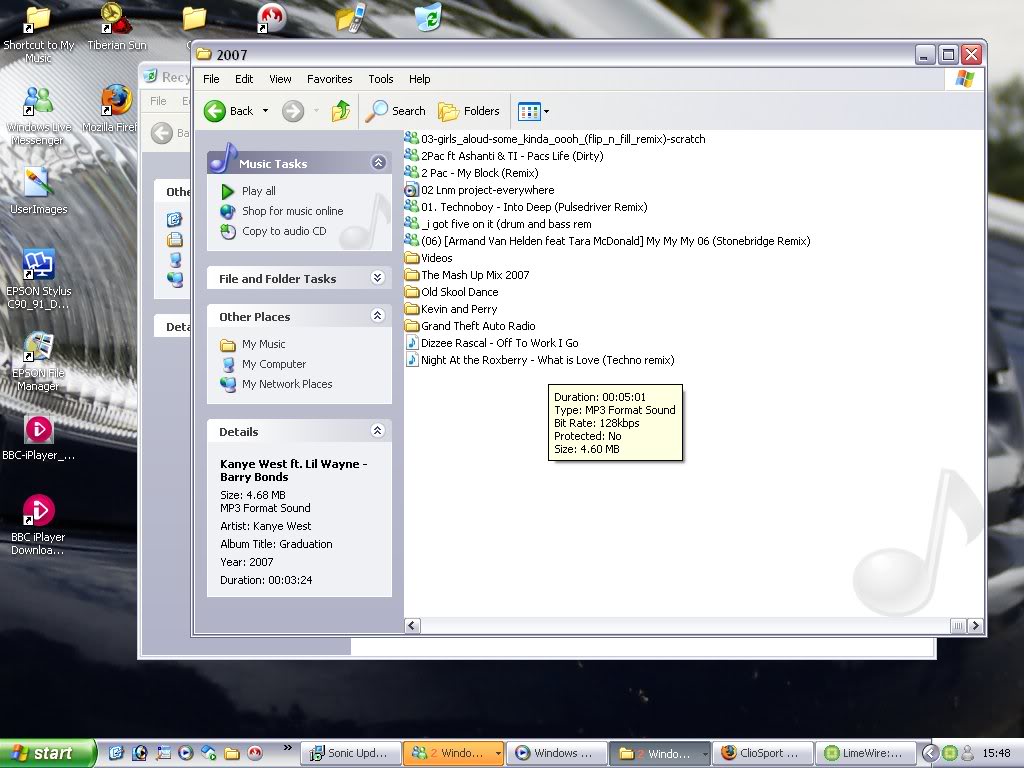
Task: Collapse the Details panel
Action: 378,431
